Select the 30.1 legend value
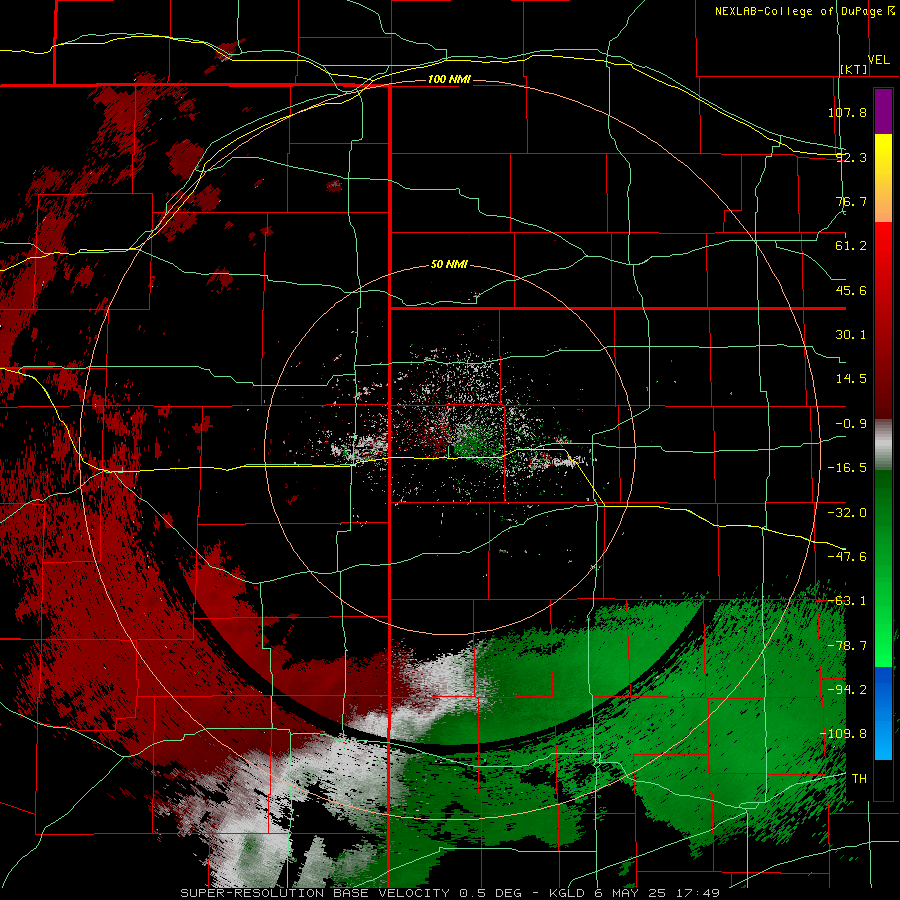Screen dimensions: 900x900 coord(851,335)
